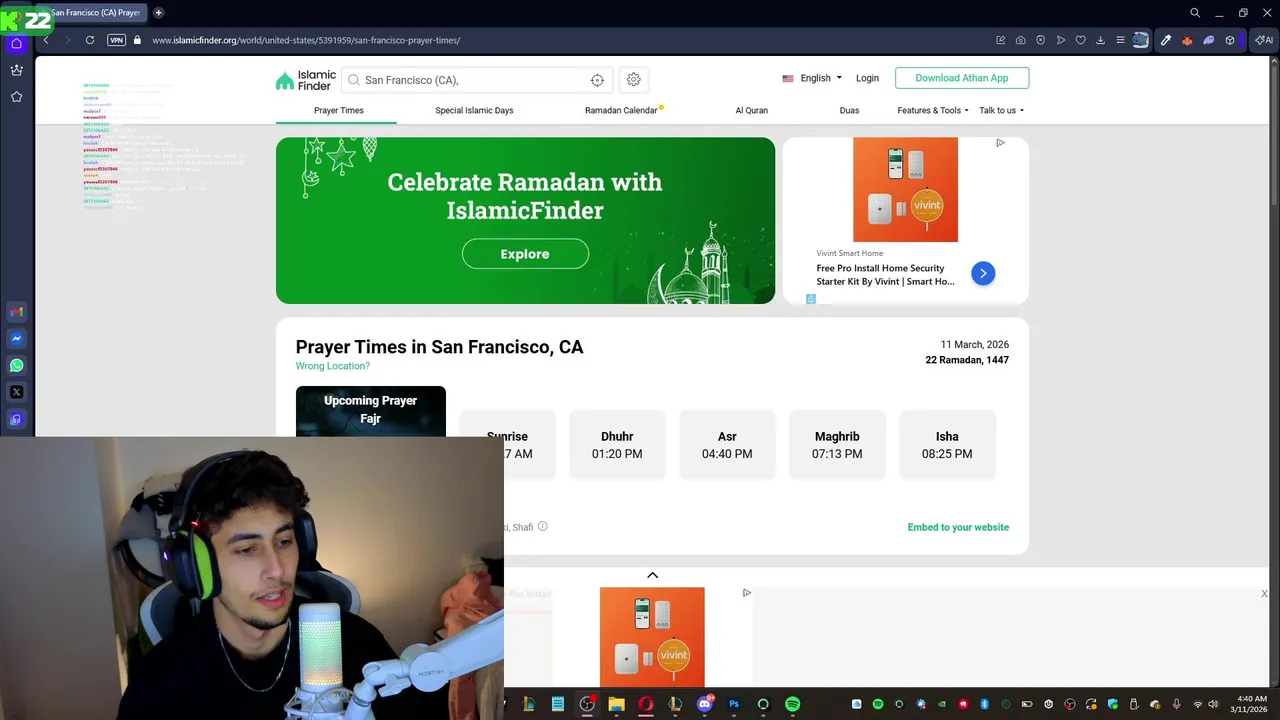This screenshot has height=720, width=1280.
Task: Click the AdChoices icon on the Vivint ad
Action: click(x=1000, y=143)
